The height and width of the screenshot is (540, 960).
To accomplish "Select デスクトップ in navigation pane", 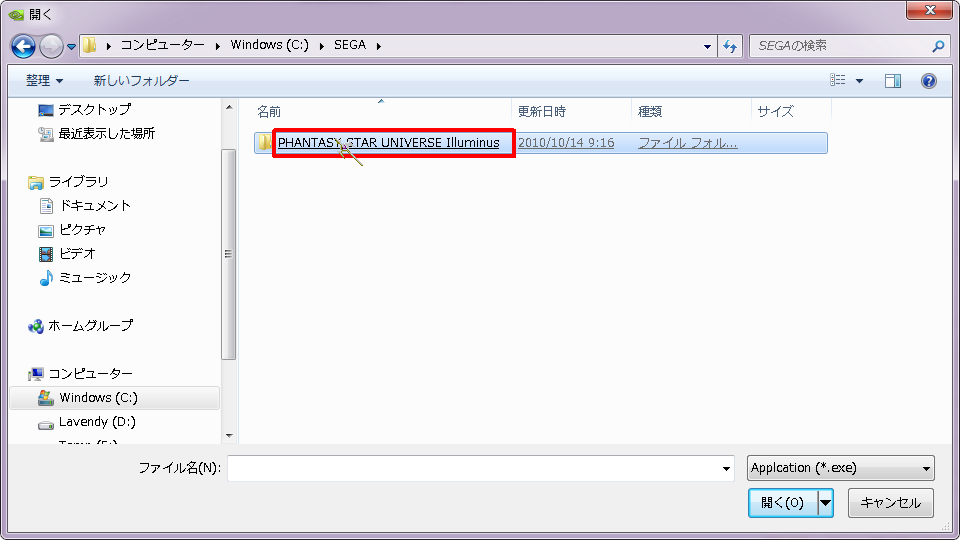I will click(x=94, y=110).
